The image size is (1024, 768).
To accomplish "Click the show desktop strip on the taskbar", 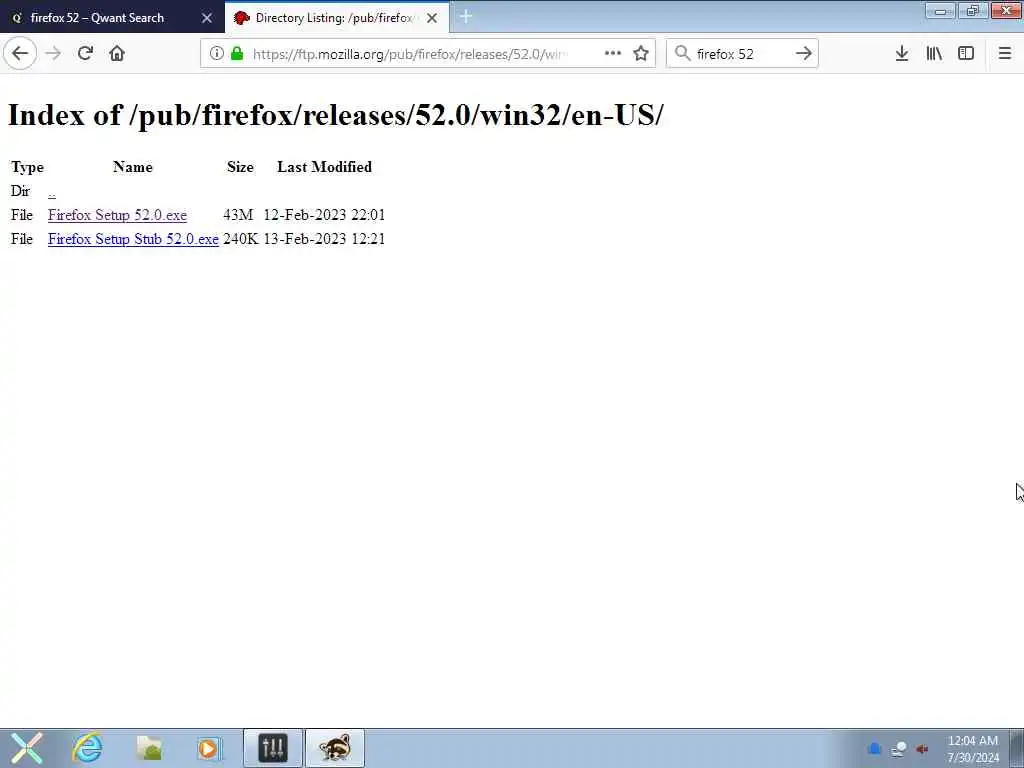I will click(1017, 748).
